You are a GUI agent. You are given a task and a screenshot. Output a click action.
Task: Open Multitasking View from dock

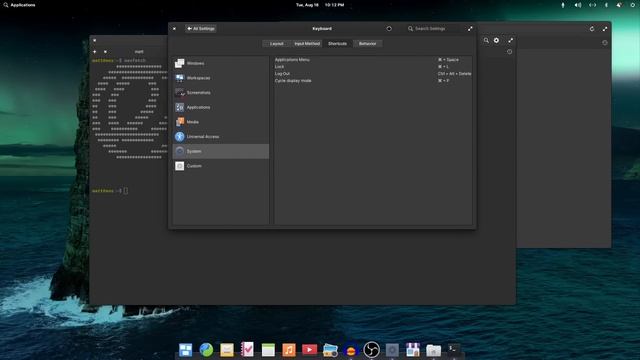point(185,350)
